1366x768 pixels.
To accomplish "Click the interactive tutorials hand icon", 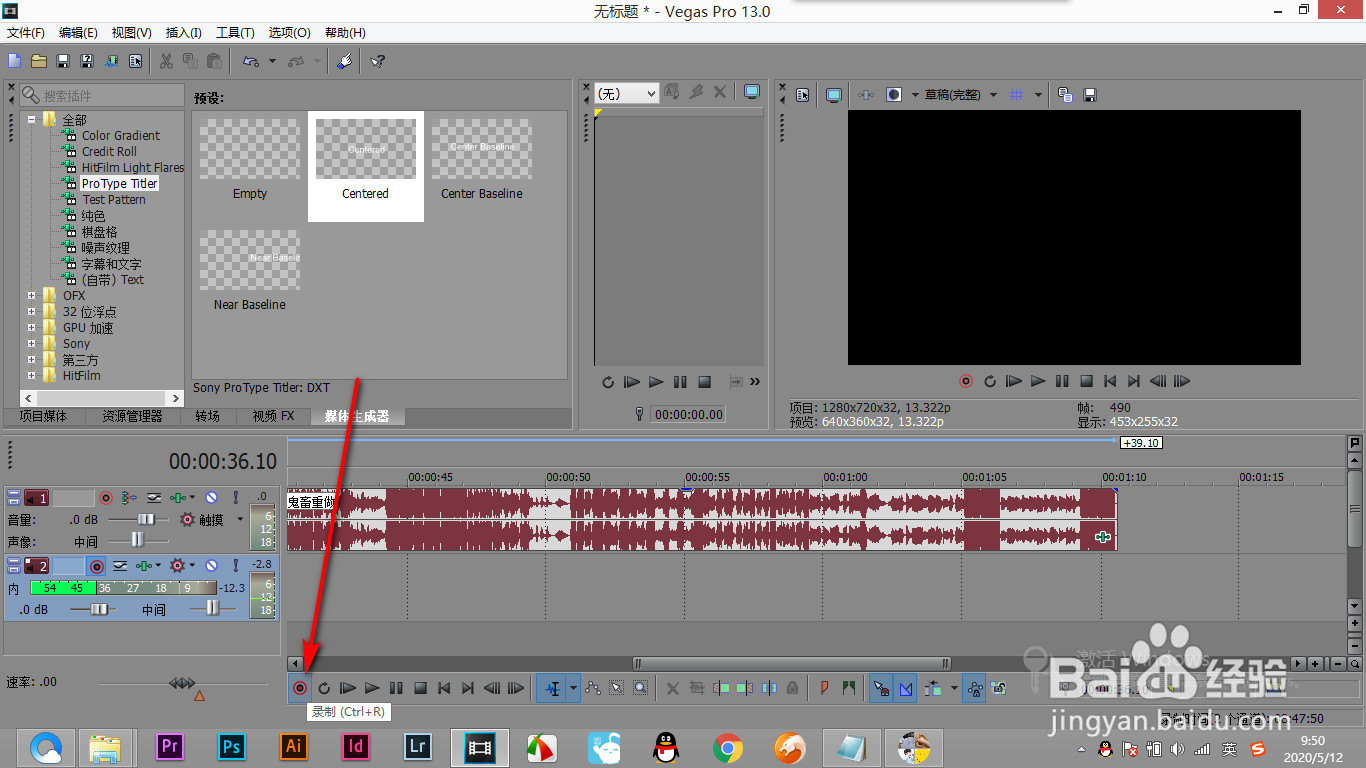I will [x=345, y=61].
